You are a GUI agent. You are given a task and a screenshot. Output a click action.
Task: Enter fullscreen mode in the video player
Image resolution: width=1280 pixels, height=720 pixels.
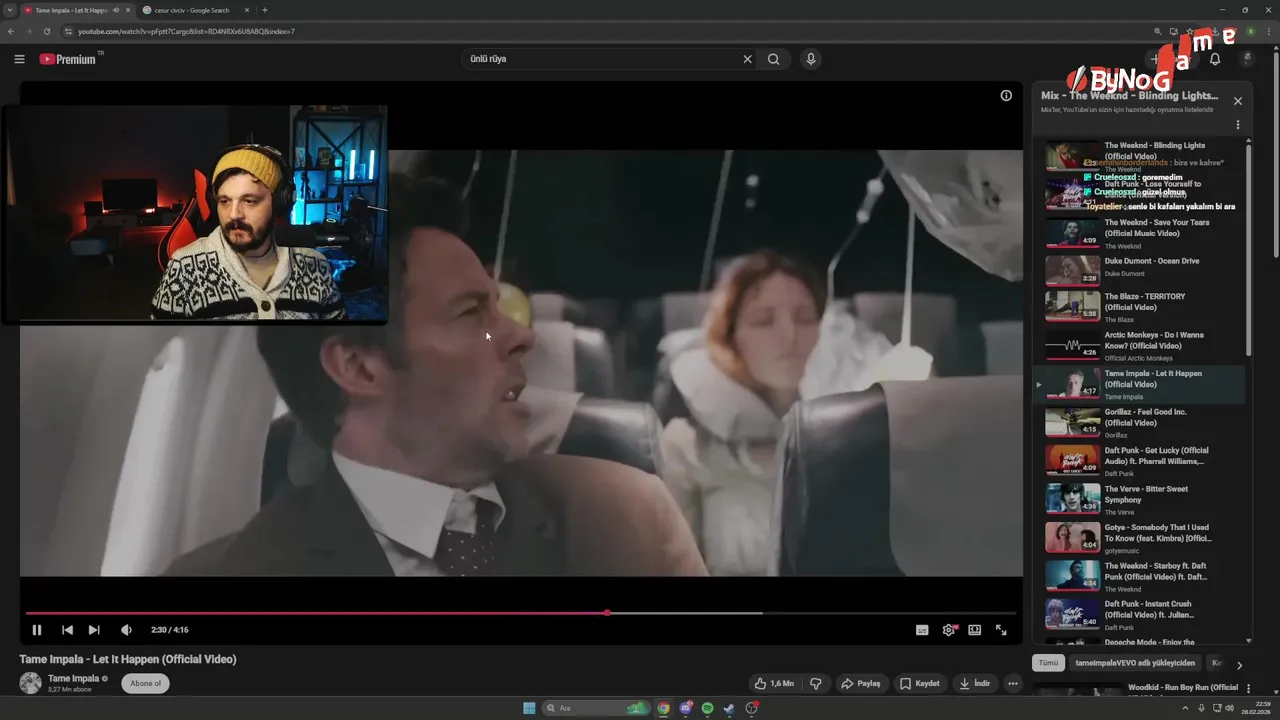[1001, 630]
